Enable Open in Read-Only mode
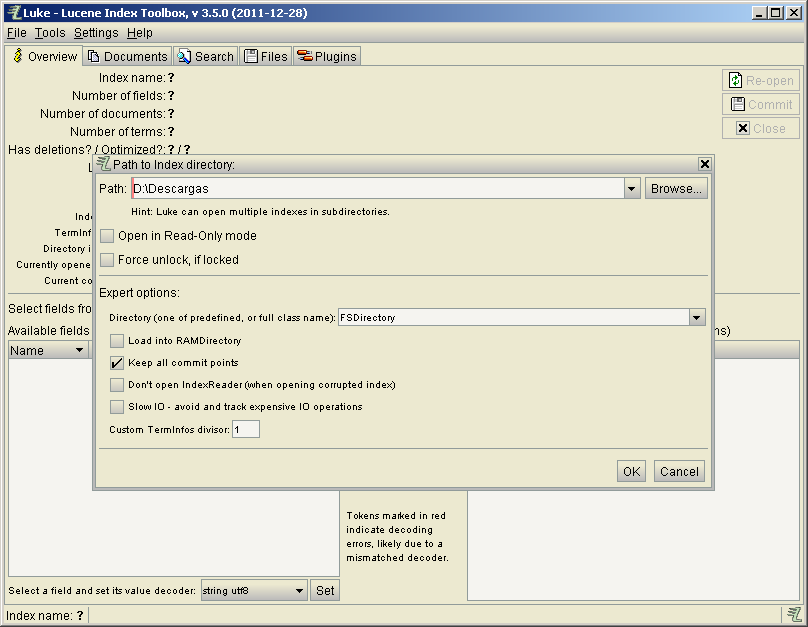The width and height of the screenshot is (808, 627). 107,236
